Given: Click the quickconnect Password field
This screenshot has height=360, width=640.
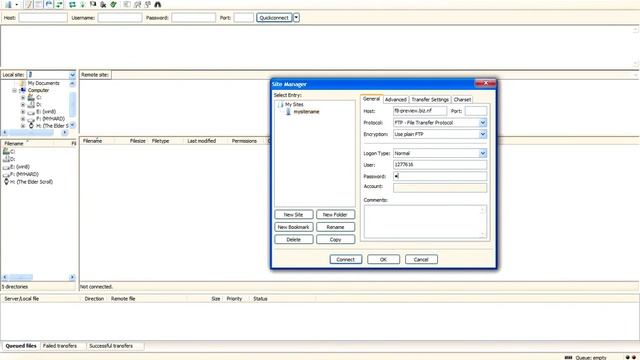Looking at the screenshot, I should 193,18.
